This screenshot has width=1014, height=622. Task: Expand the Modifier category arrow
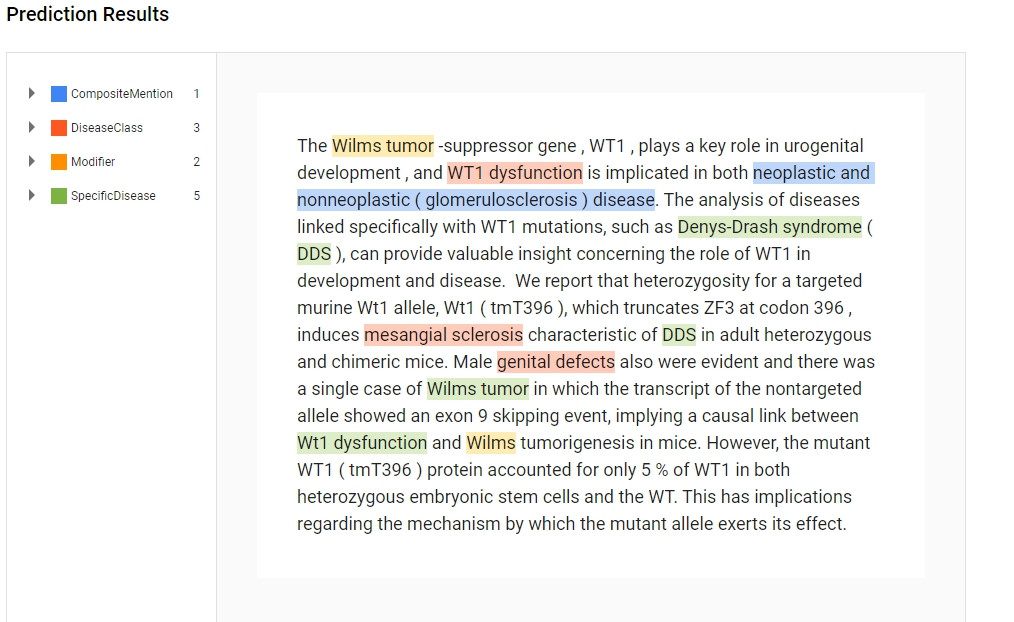point(31,161)
